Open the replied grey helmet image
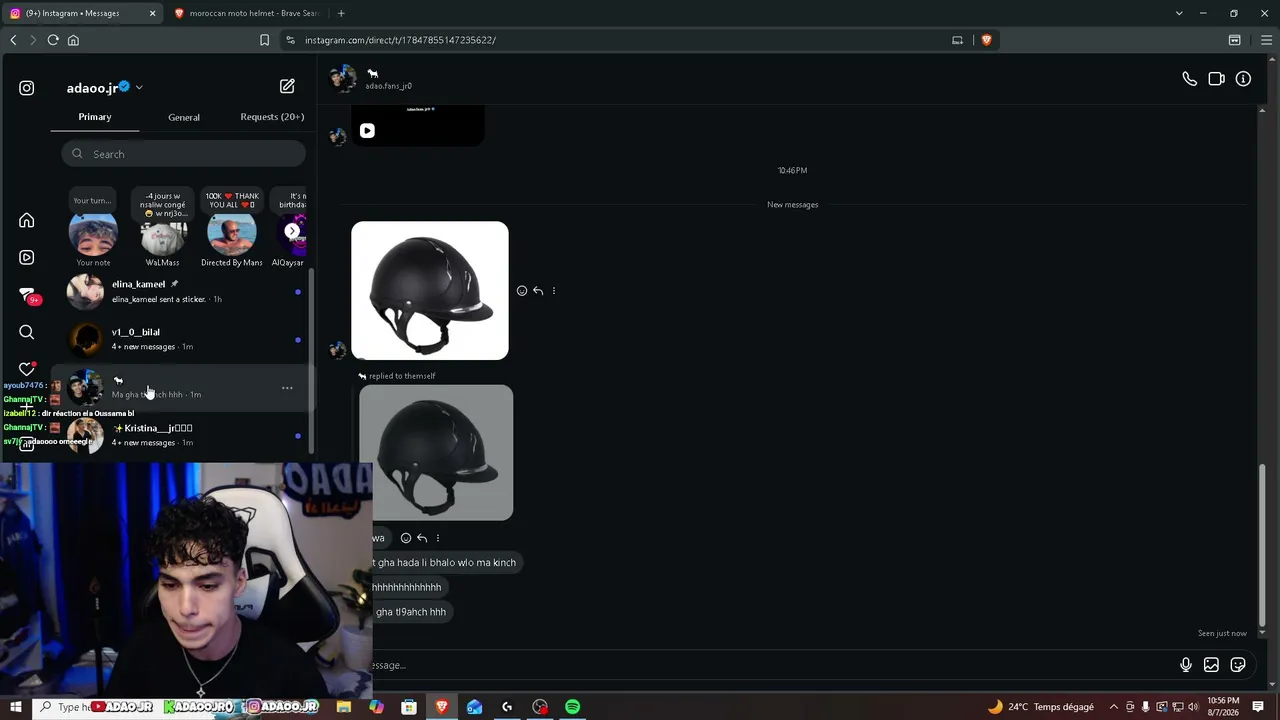 436,453
